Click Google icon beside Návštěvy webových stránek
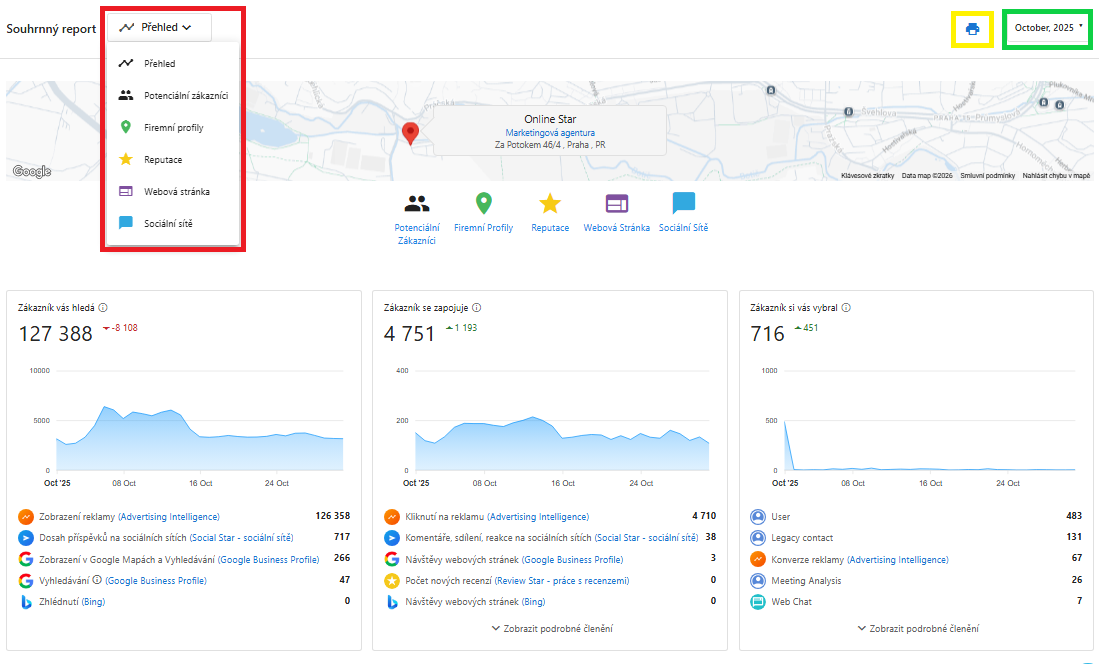This screenshot has width=1099, height=664. pyautogui.click(x=392, y=560)
